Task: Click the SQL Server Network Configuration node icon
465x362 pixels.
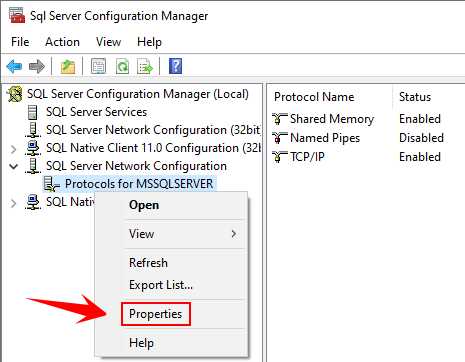Action: click(x=33, y=166)
